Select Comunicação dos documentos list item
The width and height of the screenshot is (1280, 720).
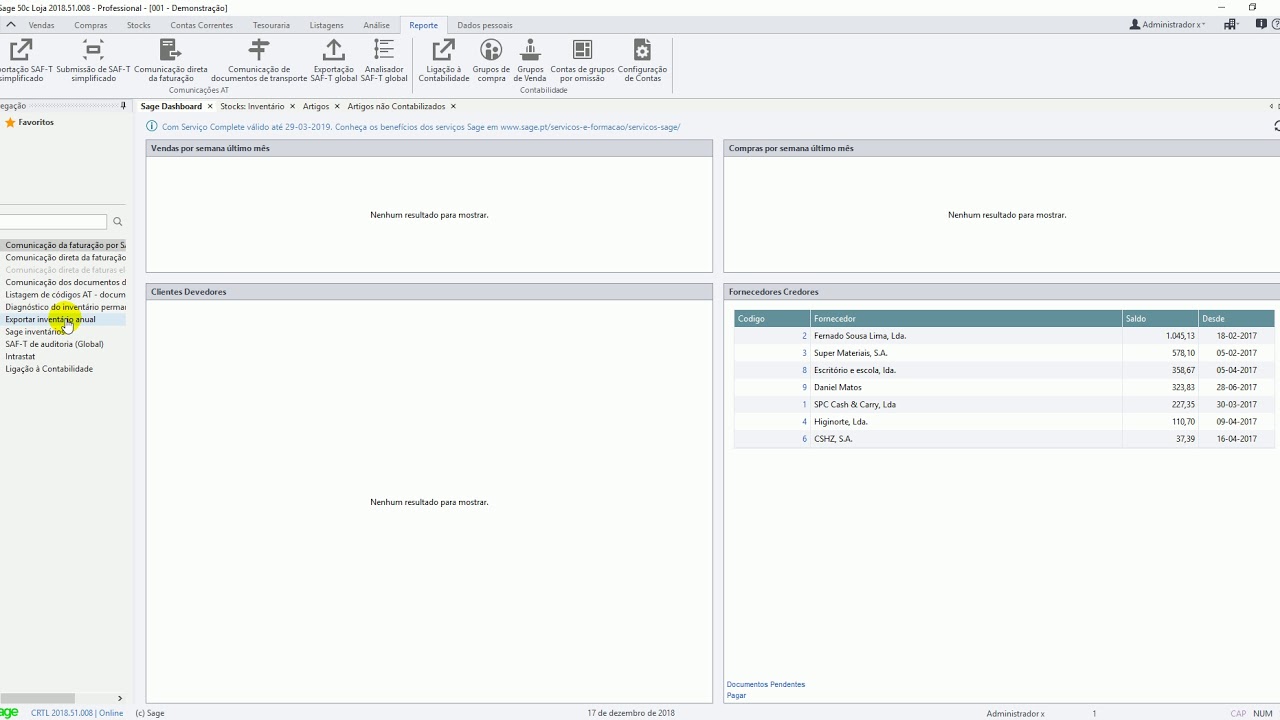coord(65,282)
